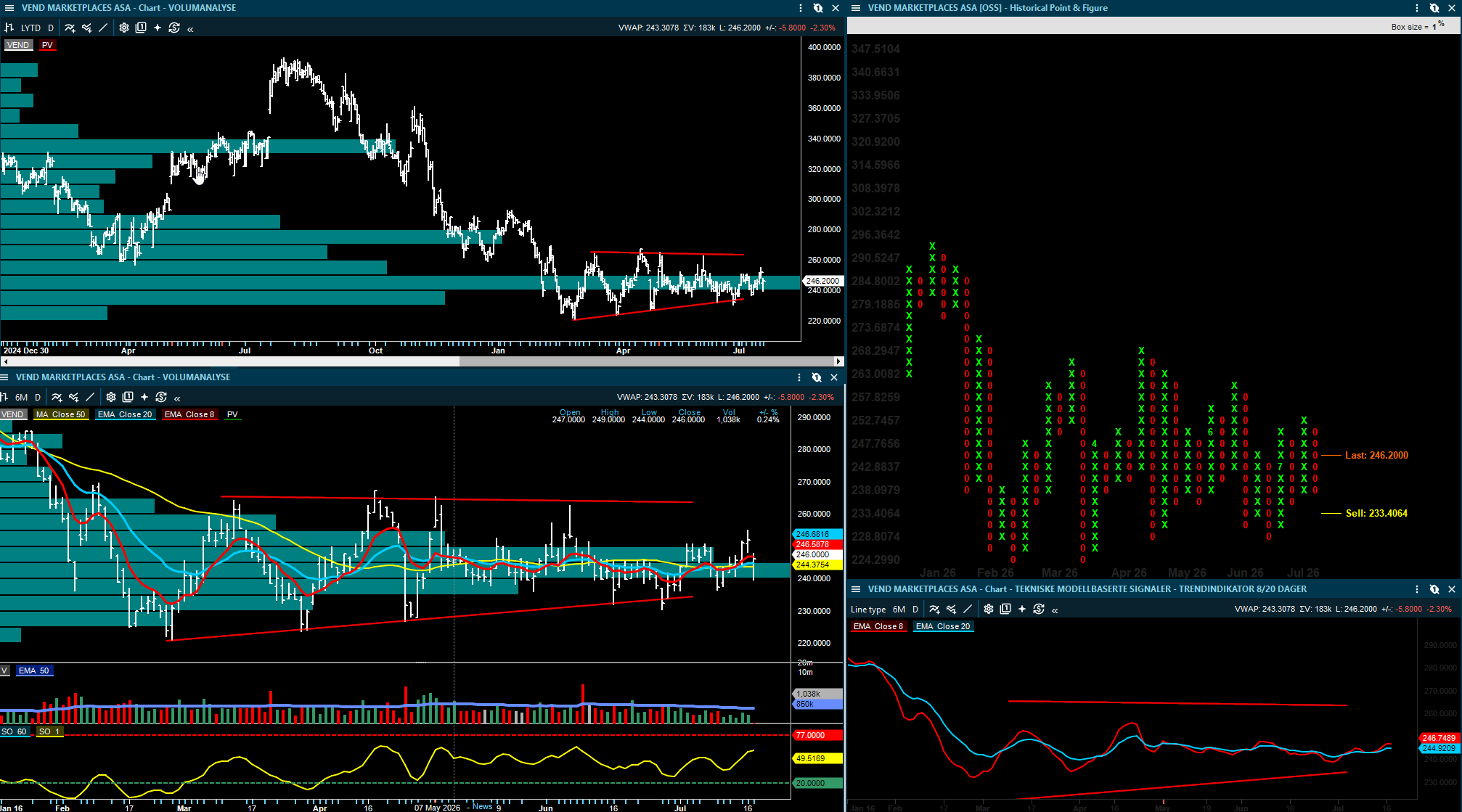Viewport: 1462px width, 812px height.
Task: Toggle EMA Close 20 legend in TRENDINDIKATOR chart
Action: tap(943, 626)
